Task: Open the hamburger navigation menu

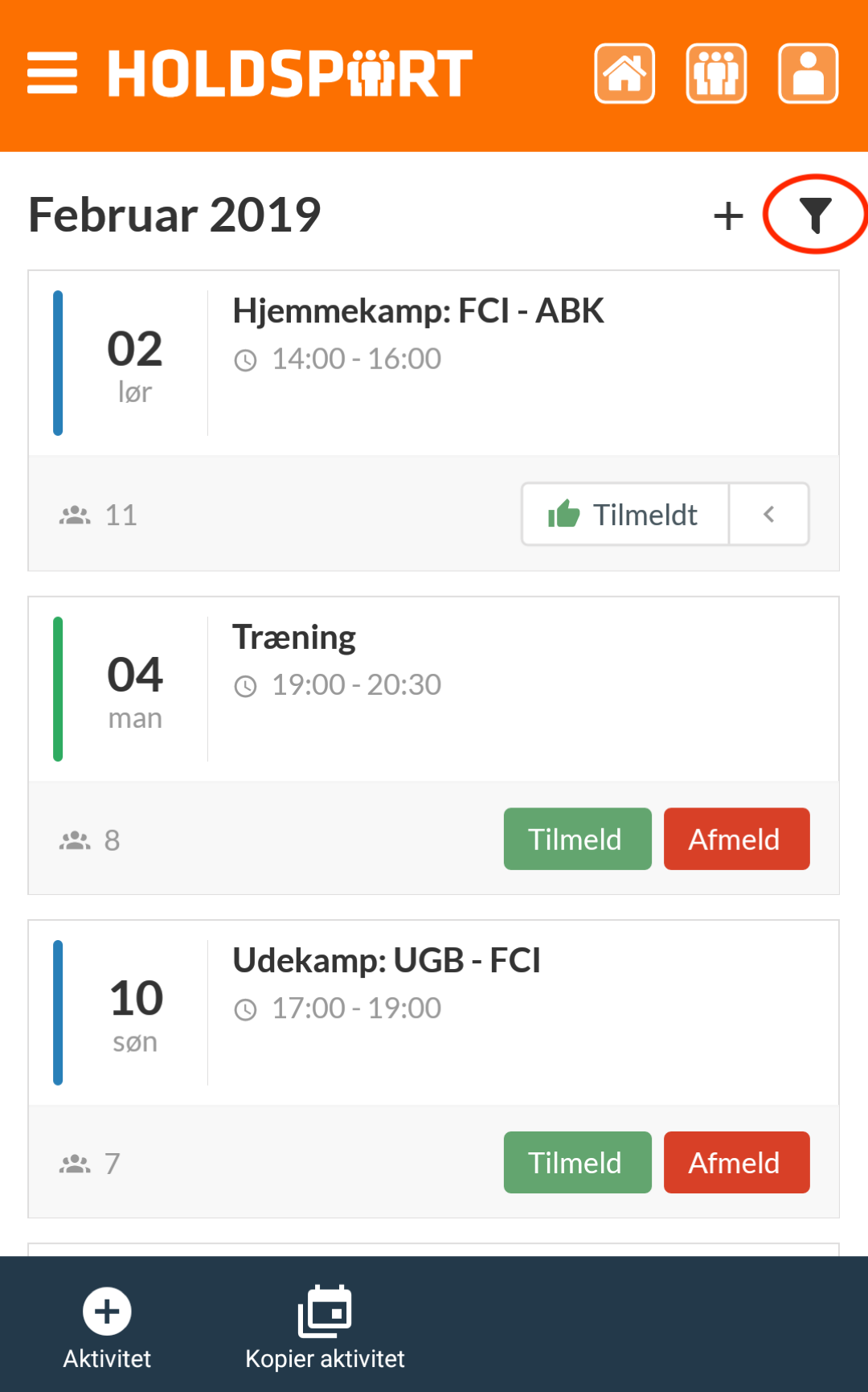Action: [x=52, y=73]
